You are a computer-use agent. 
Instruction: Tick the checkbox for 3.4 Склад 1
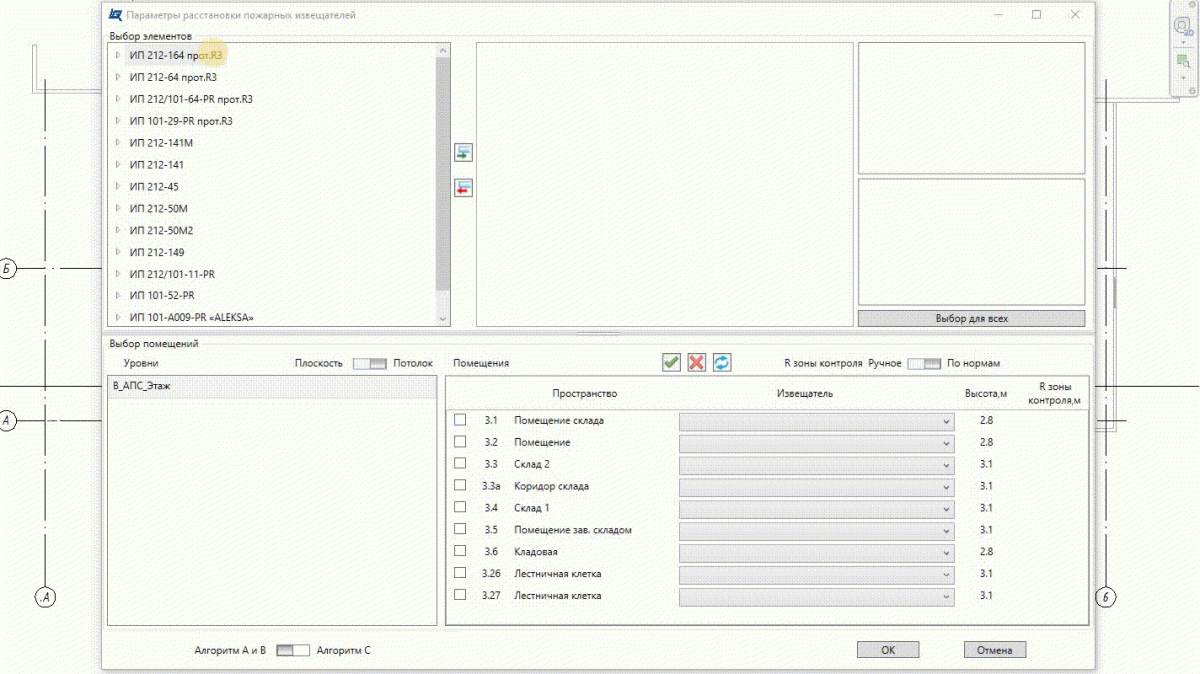(460, 508)
